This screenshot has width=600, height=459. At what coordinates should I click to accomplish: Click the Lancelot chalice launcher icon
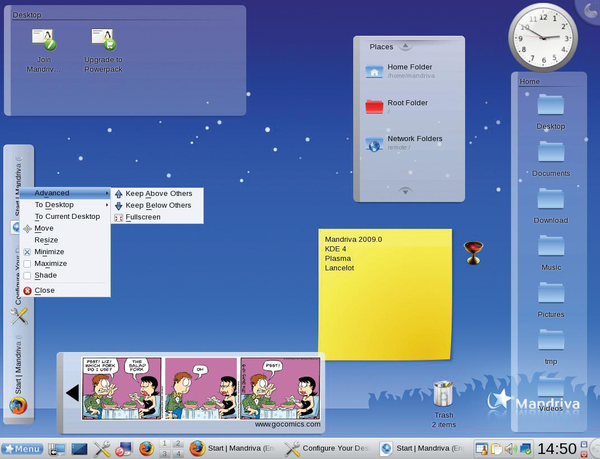click(474, 252)
